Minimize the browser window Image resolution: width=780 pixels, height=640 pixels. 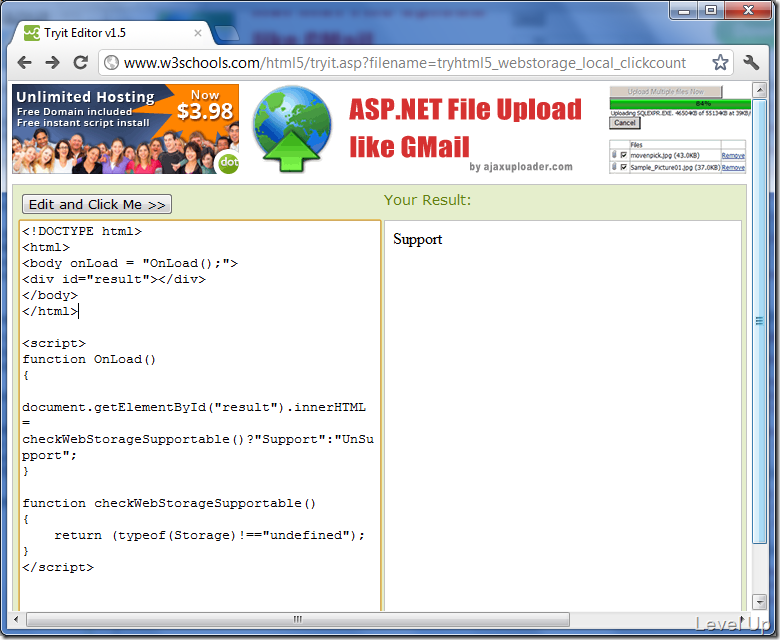tap(684, 10)
